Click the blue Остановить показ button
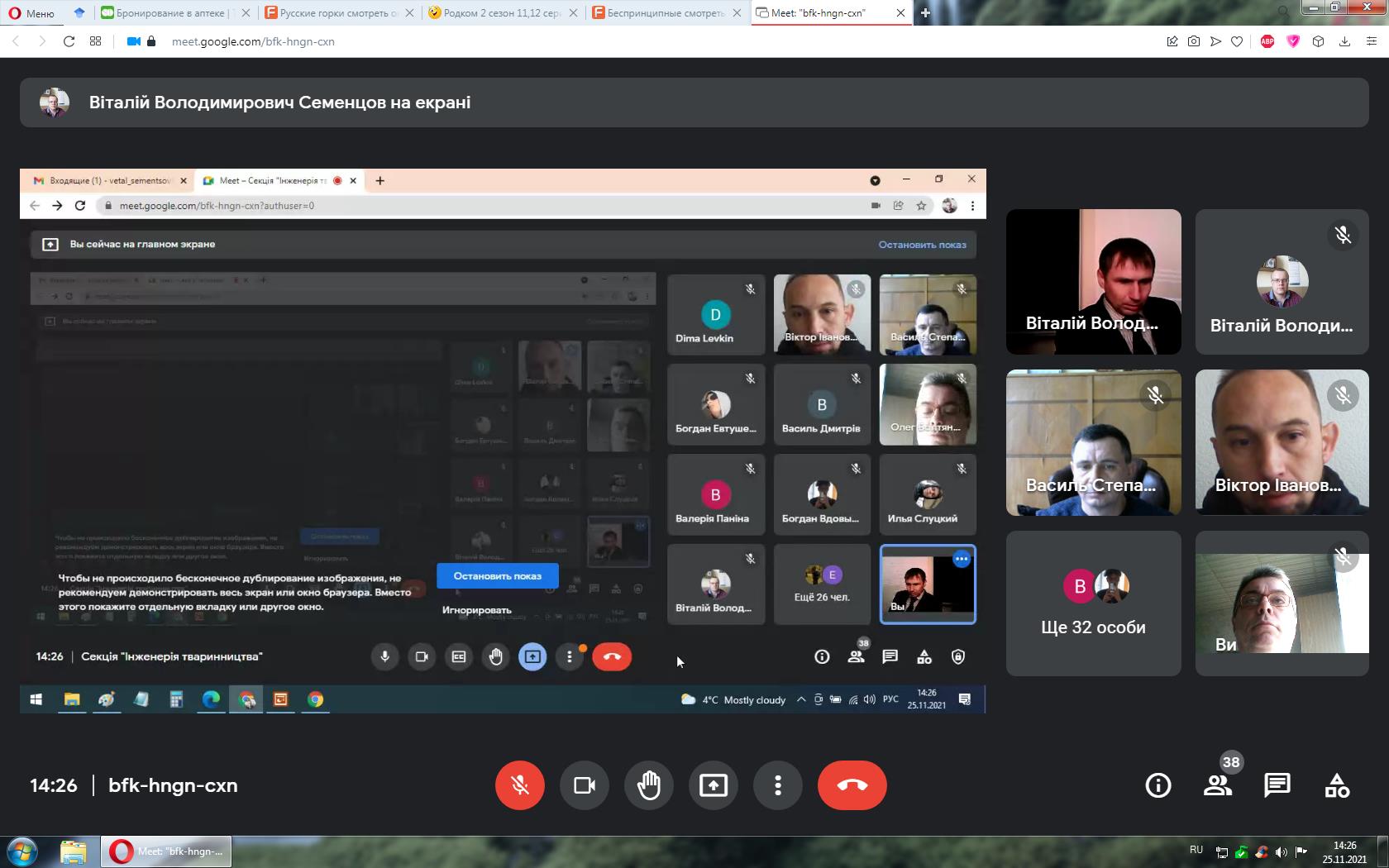The image size is (1389, 868). pos(498,576)
